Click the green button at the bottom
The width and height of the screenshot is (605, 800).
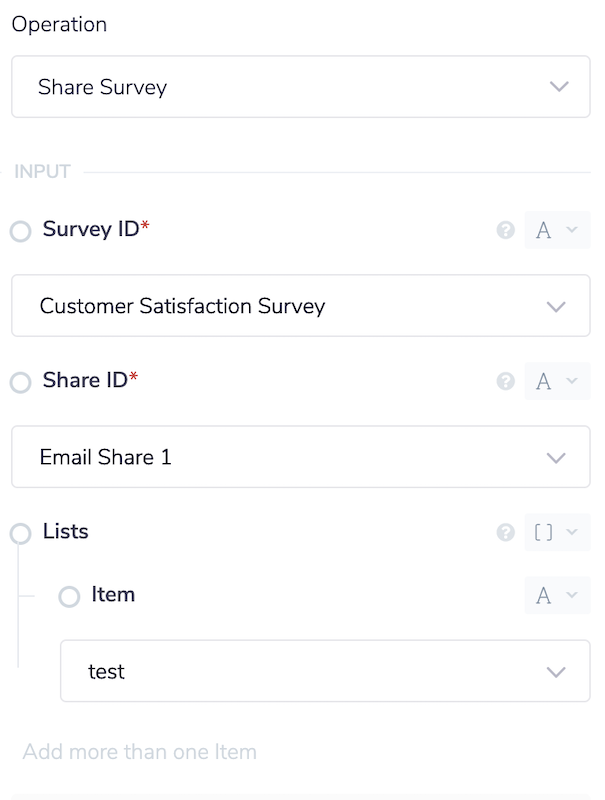300,795
